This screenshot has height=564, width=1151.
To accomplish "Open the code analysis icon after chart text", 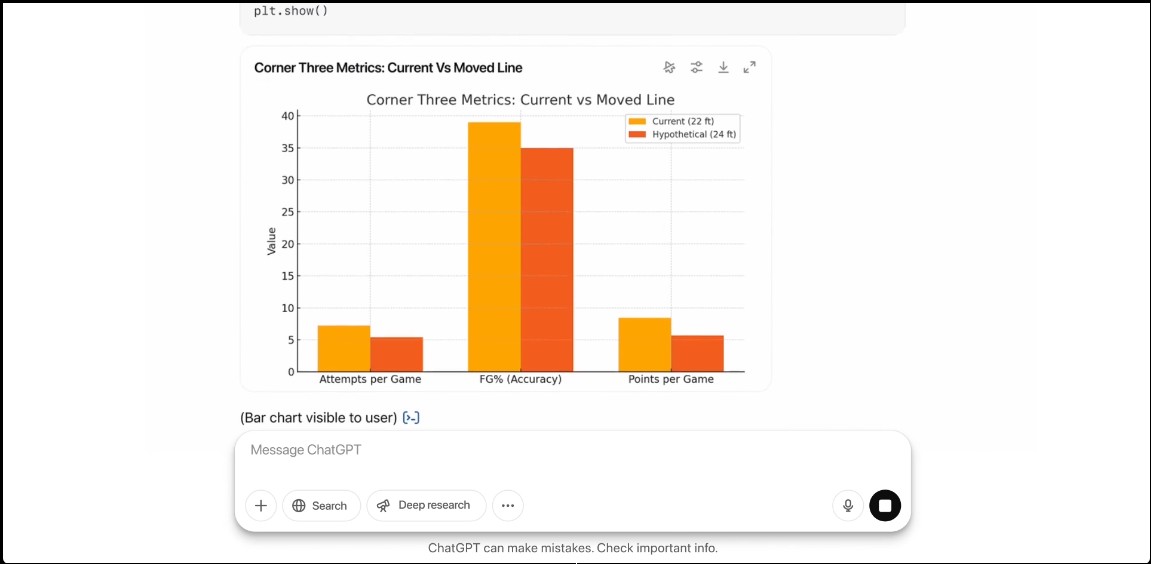I will click(x=411, y=418).
